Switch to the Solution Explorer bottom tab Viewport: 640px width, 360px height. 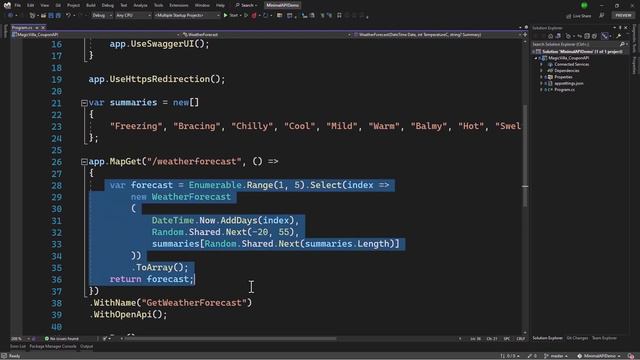547,338
